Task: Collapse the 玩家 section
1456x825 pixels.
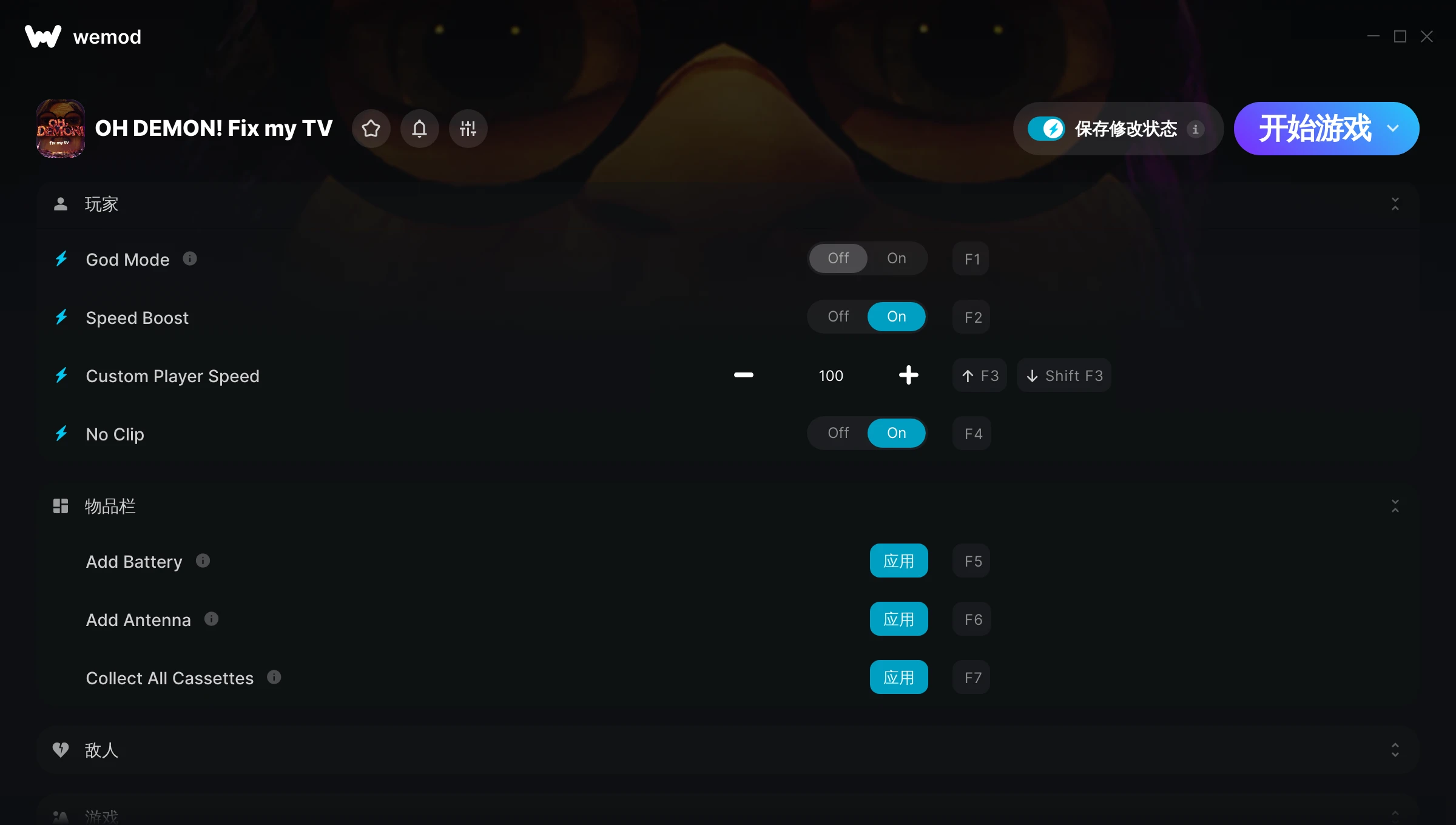Action: (1395, 204)
